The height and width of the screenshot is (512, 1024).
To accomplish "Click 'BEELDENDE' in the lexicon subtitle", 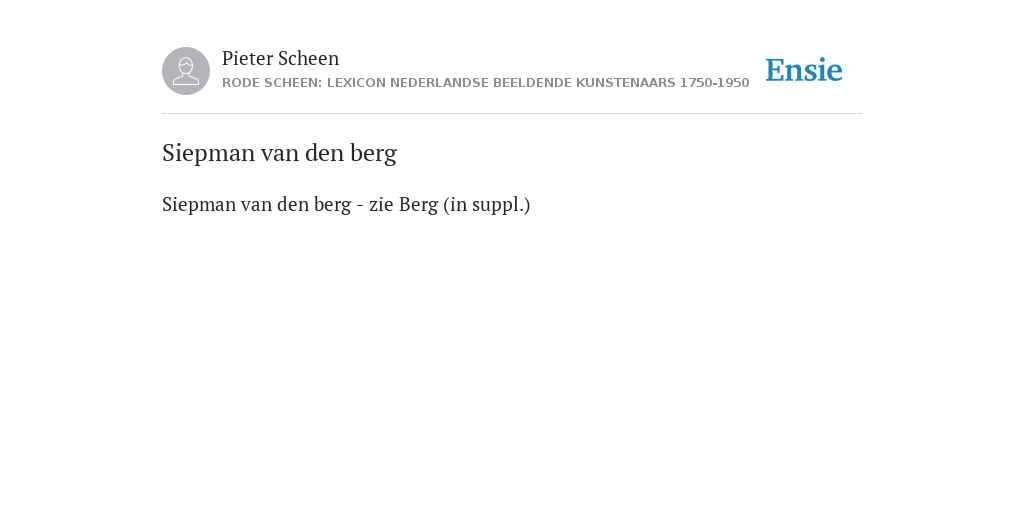I will (x=532, y=83).
